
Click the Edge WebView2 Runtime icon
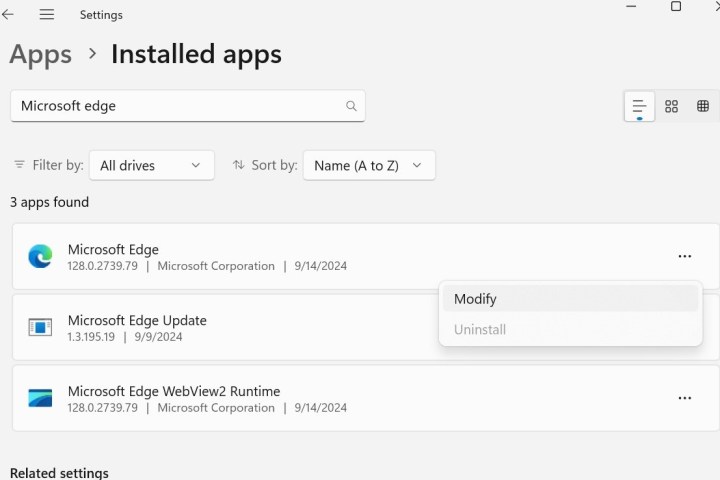(x=40, y=398)
